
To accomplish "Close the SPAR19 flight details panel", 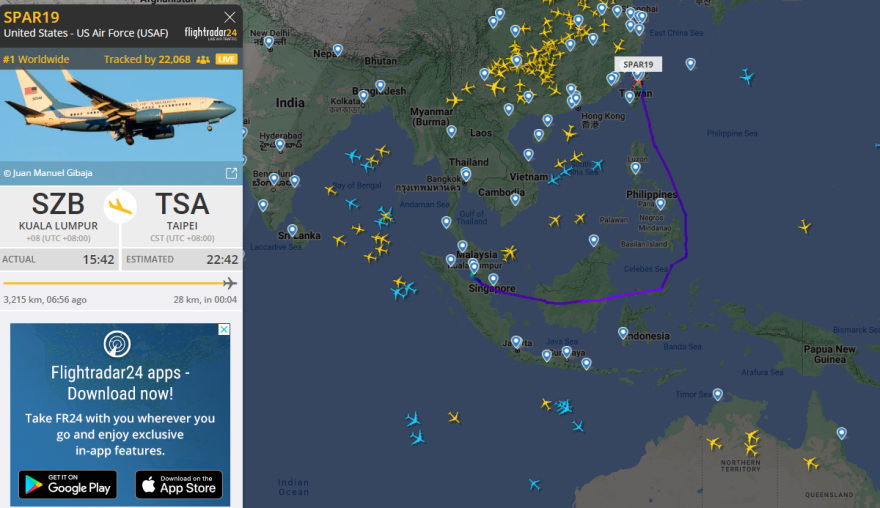I will 230,17.
